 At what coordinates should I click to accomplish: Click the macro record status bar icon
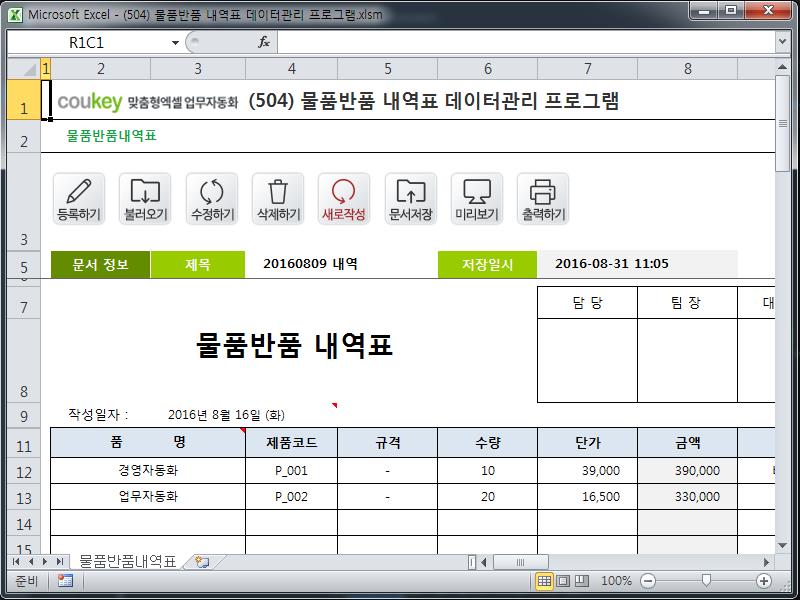(65, 581)
